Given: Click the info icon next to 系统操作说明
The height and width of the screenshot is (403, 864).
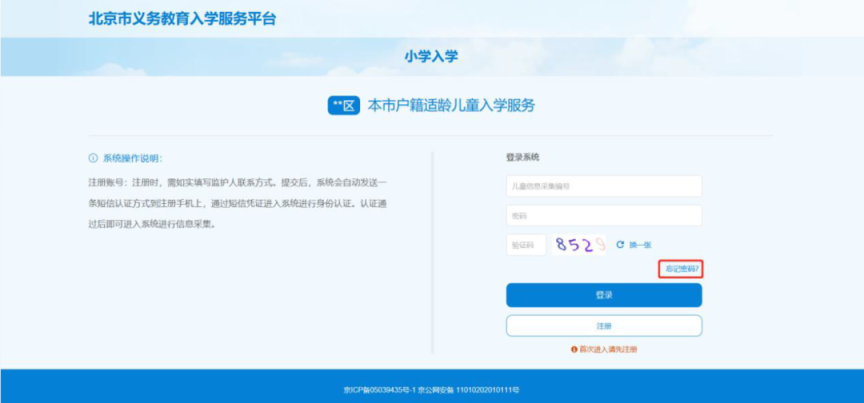Looking at the screenshot, I should 93,158.
